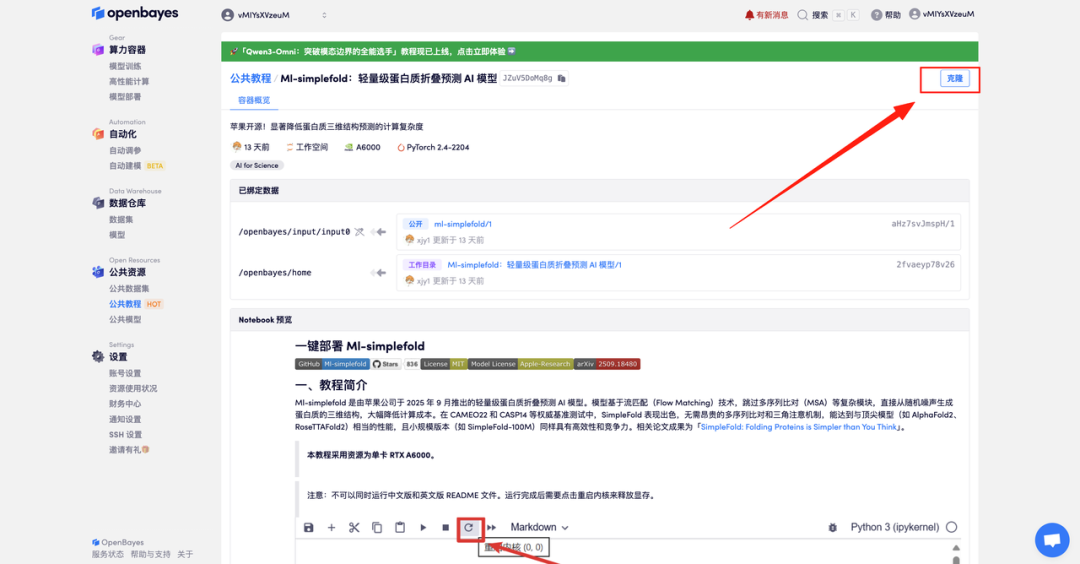Click the stop kernel square icon
This screenshot has width=1080, height=564.
point(446,527)
